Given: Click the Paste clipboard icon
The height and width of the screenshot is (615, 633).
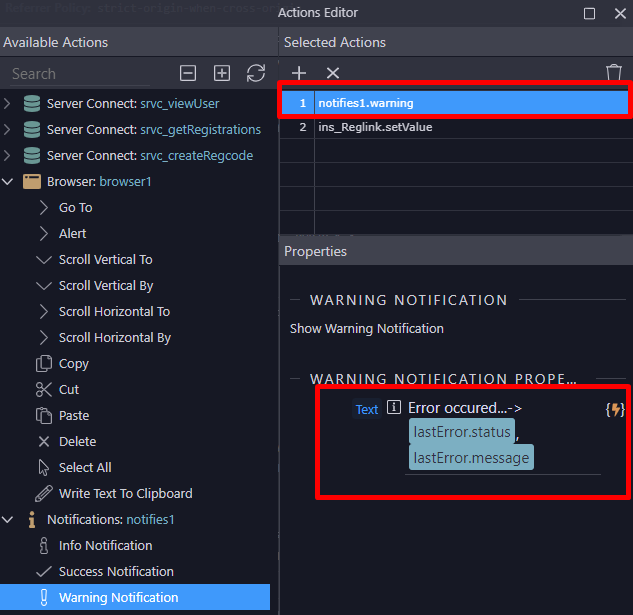Looking at the screenshot, I should click(44, 416).
